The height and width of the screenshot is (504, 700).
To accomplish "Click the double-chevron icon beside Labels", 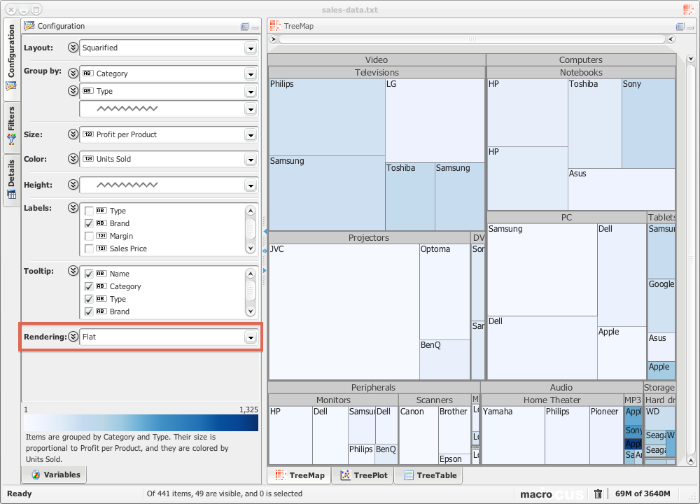I will point(73,208).
